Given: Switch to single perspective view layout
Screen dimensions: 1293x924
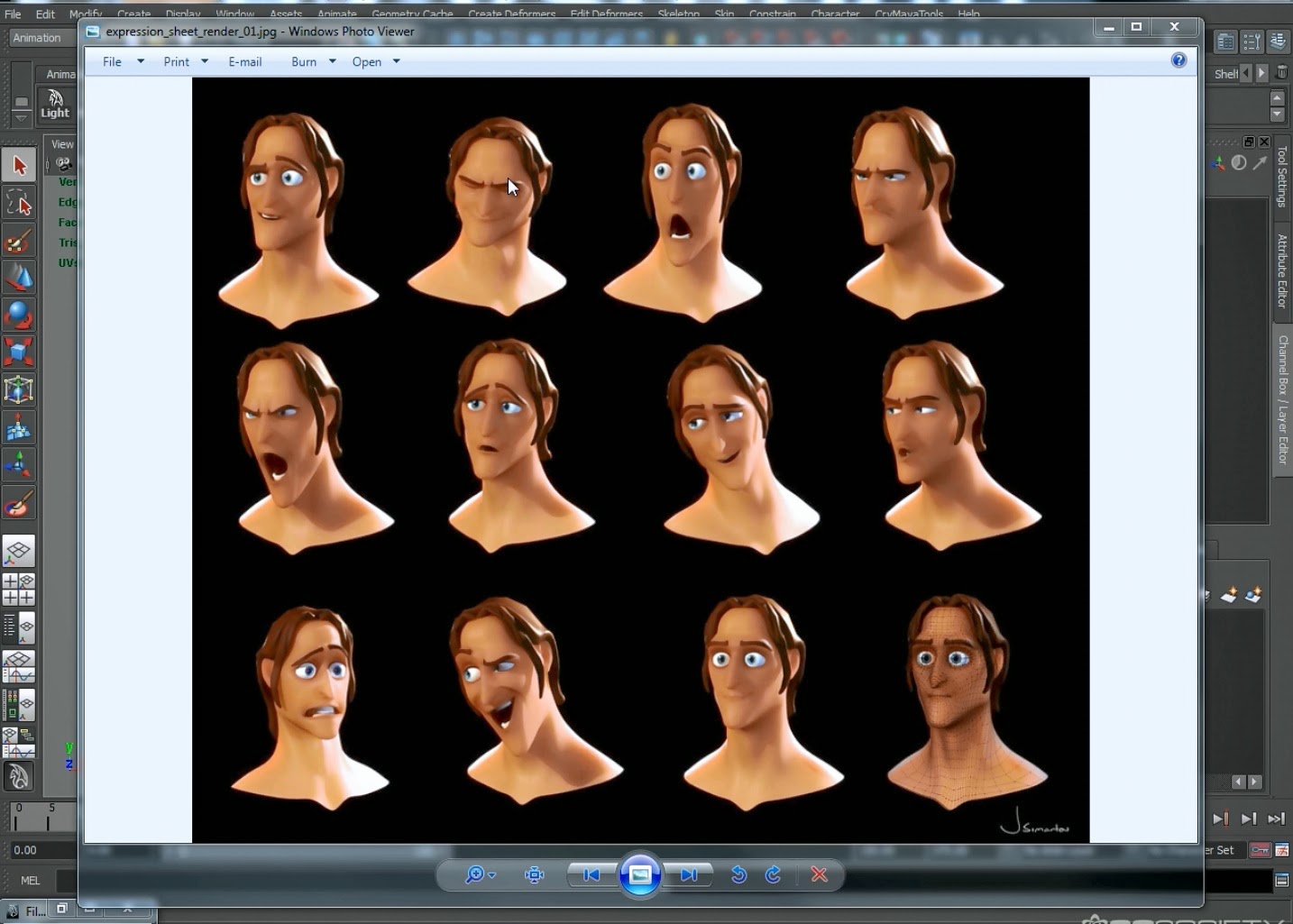Looking at the screenshot, I should (x=19, y=551).
